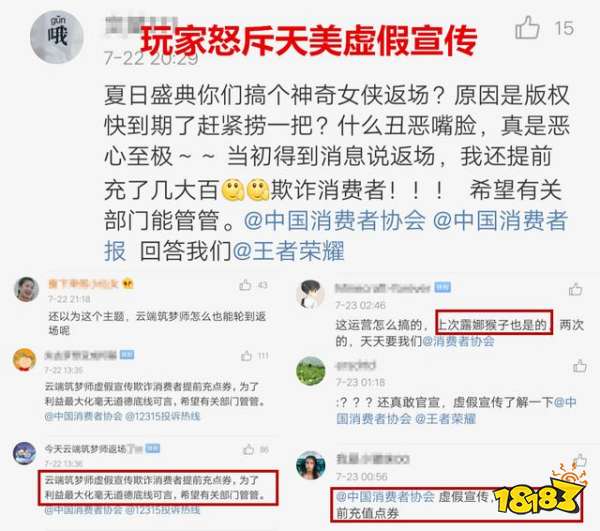The width and height of the screenshot is (600, 531).
Task: Click the 18183 logo watermark
Action: pos(540,492)
